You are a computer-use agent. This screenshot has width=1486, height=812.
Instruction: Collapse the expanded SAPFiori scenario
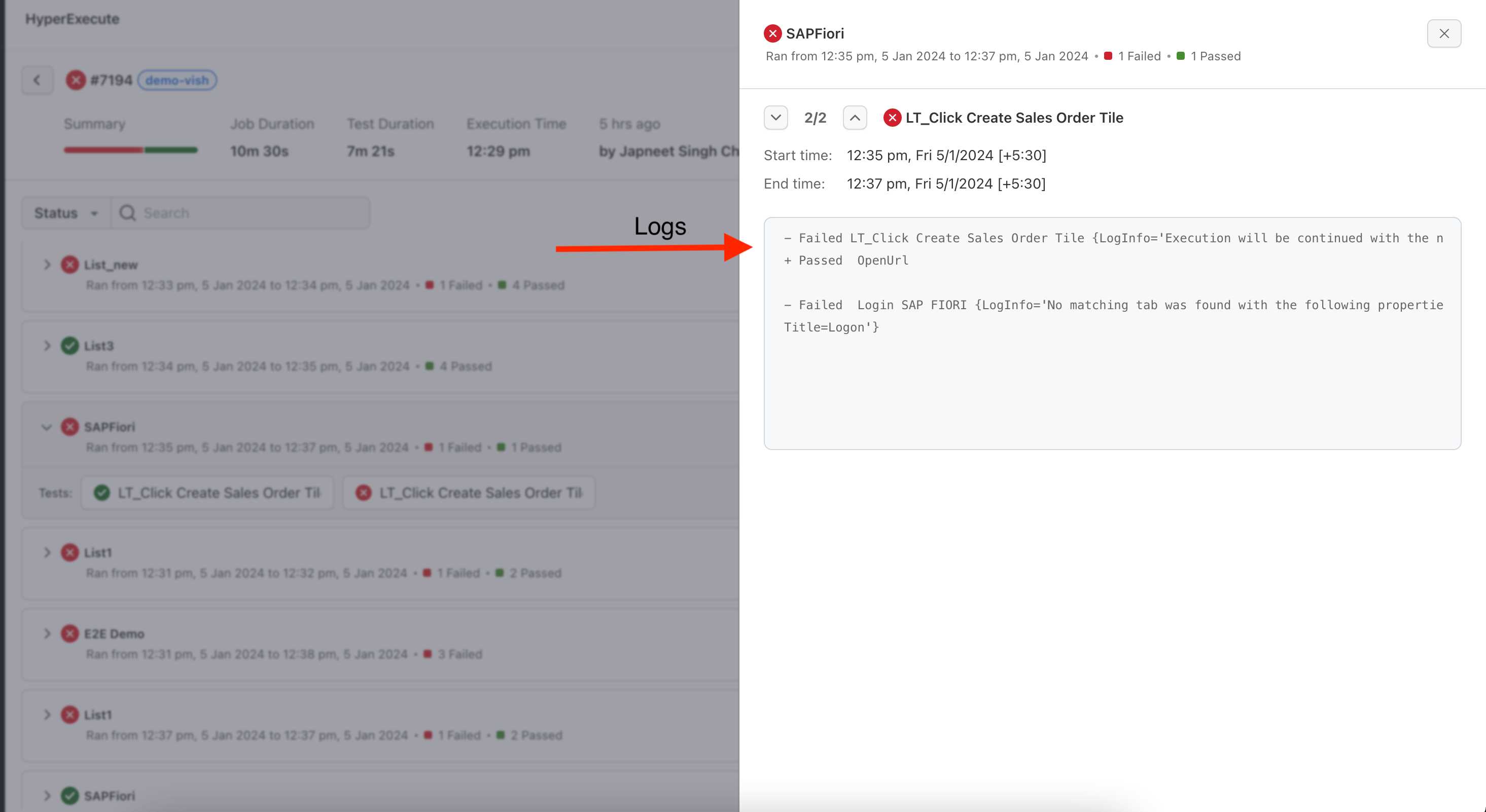point(47,427)
